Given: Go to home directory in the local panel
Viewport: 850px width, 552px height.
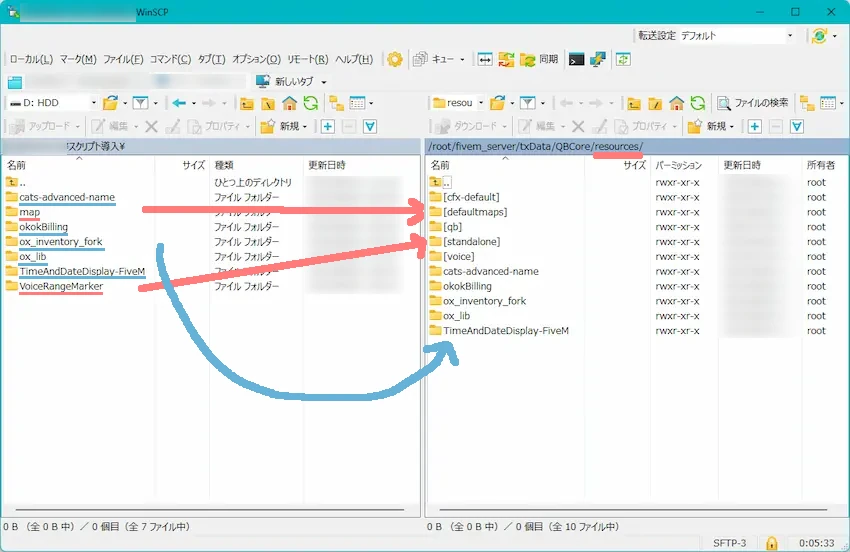Looking at the screenshot, I should tap(289, 102).
